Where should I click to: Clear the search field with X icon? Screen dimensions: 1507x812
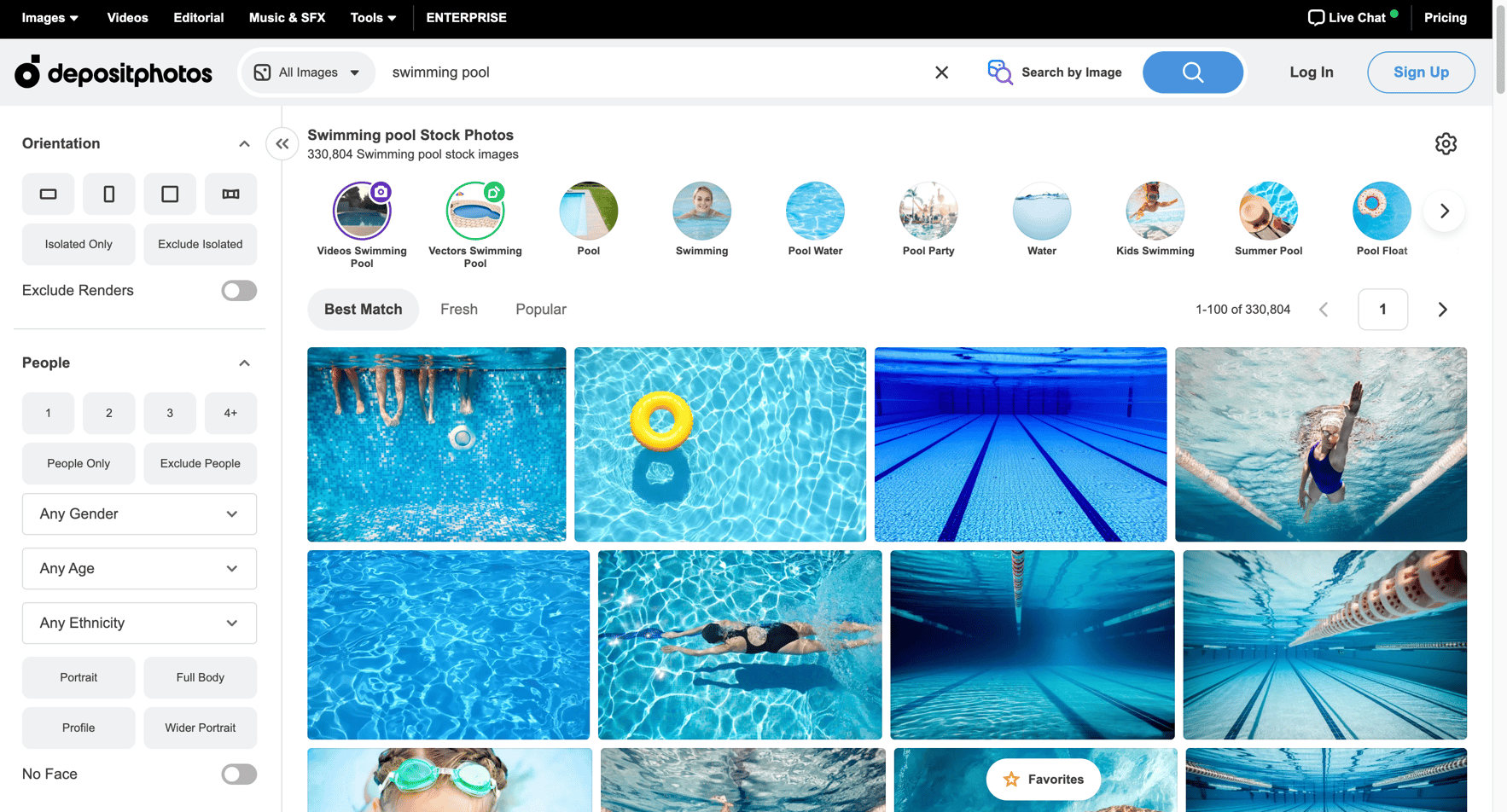[941, 72]
